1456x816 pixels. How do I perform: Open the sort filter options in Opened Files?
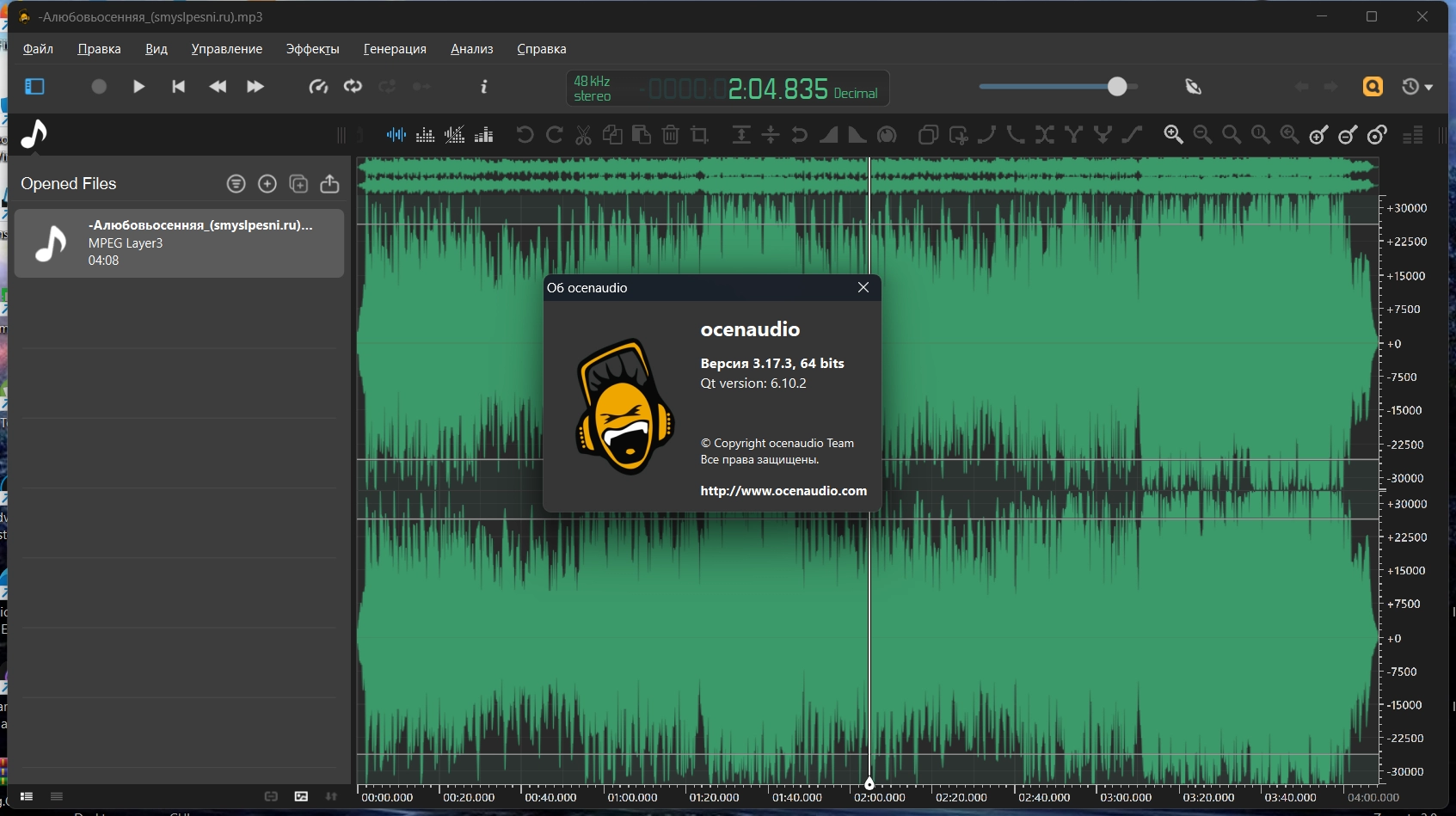(x=236, y=184)
